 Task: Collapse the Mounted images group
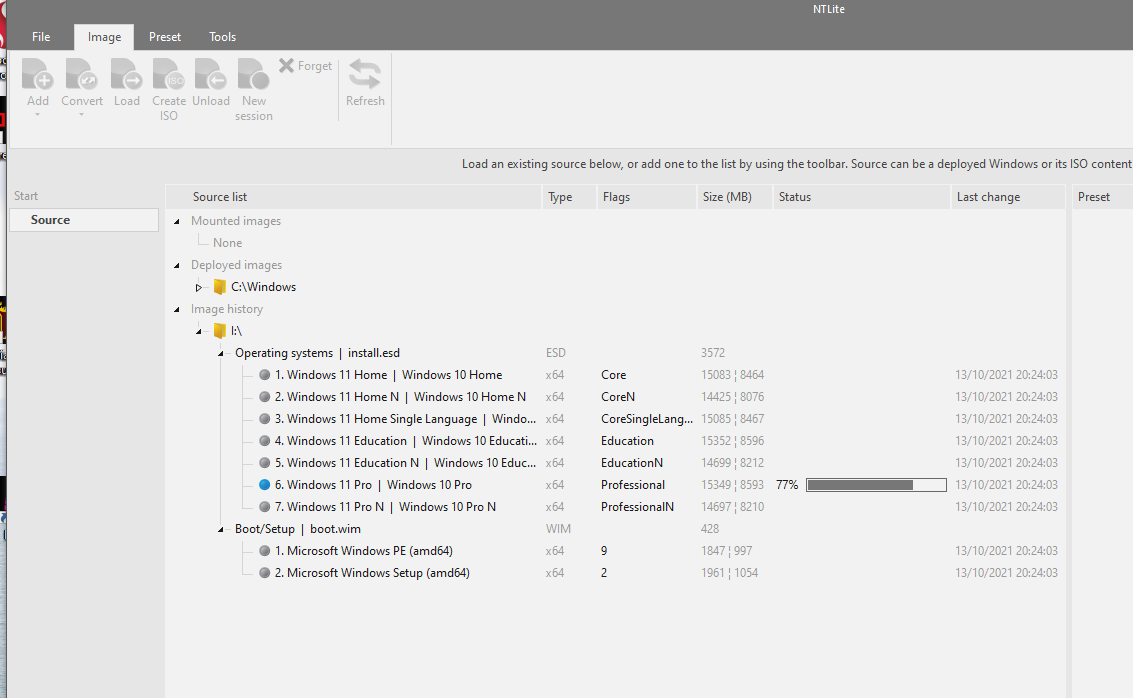click(176, 221)
